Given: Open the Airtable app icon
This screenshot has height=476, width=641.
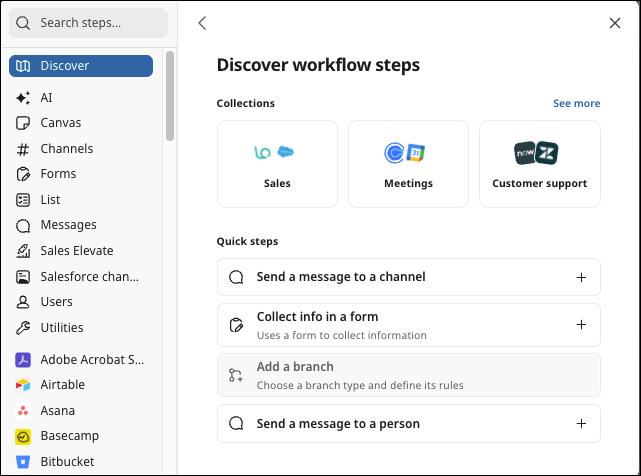Looking at the screenshot, I should click(23, 385).
